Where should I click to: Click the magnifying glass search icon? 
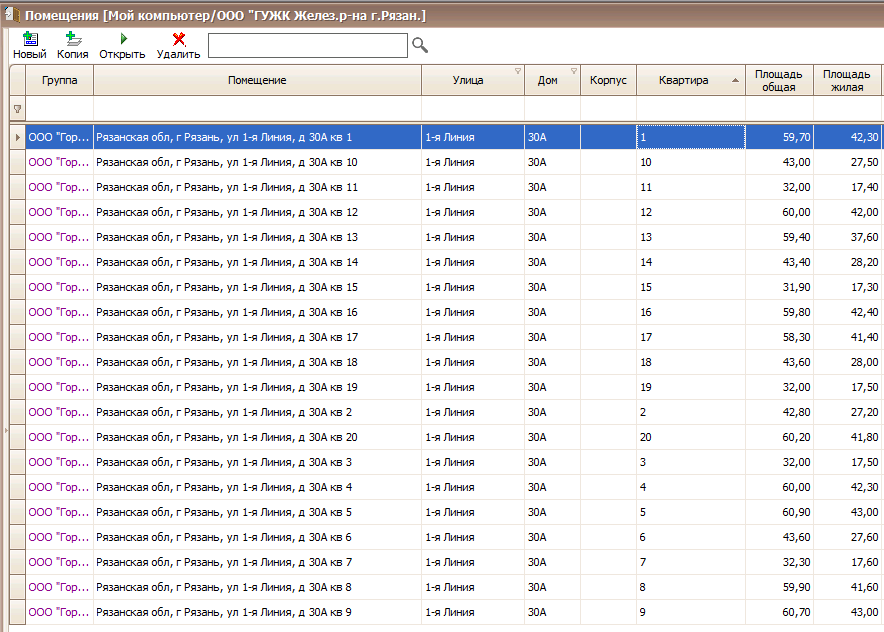pyautogui.click(x=420, y=45)
